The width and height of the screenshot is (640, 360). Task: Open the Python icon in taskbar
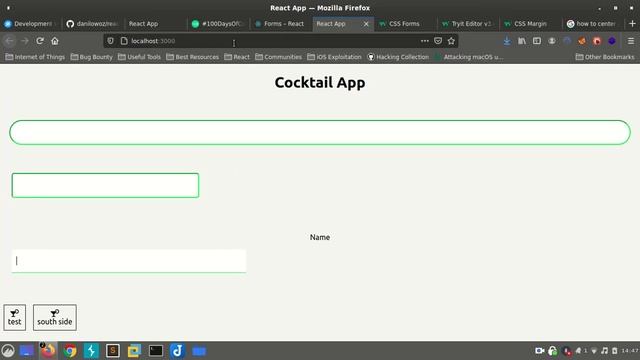coord(134,351)
